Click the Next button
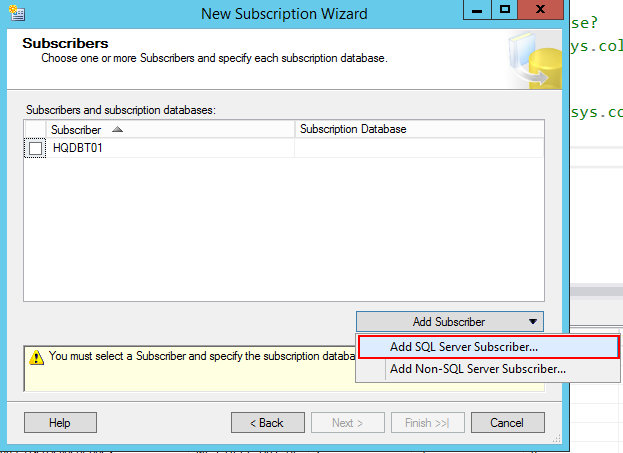 347,423
